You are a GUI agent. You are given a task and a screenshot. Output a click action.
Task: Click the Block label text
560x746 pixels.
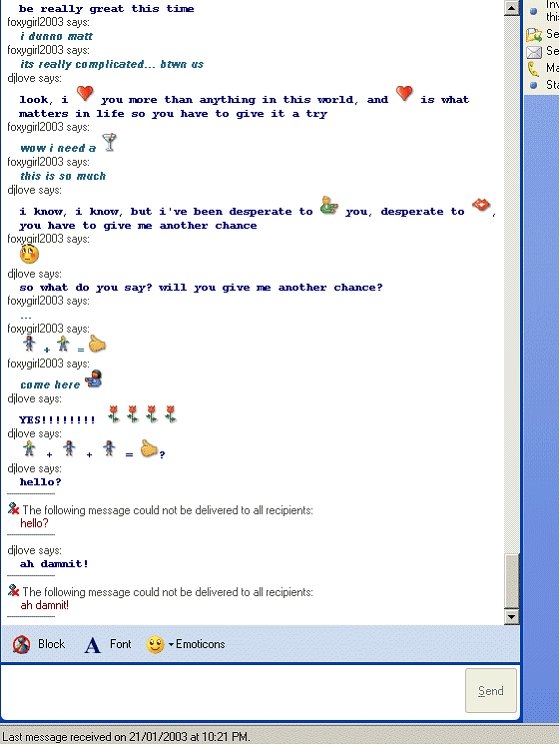click(x=51, y=644)
